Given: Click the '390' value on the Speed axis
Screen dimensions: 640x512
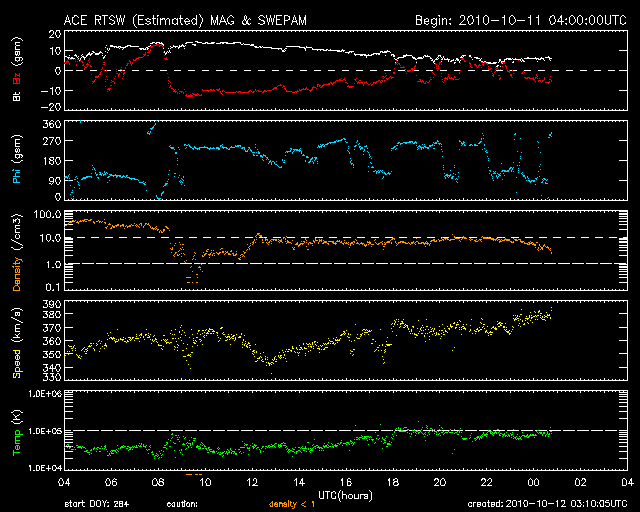Looking at the screenshot, I should [52, 304].
